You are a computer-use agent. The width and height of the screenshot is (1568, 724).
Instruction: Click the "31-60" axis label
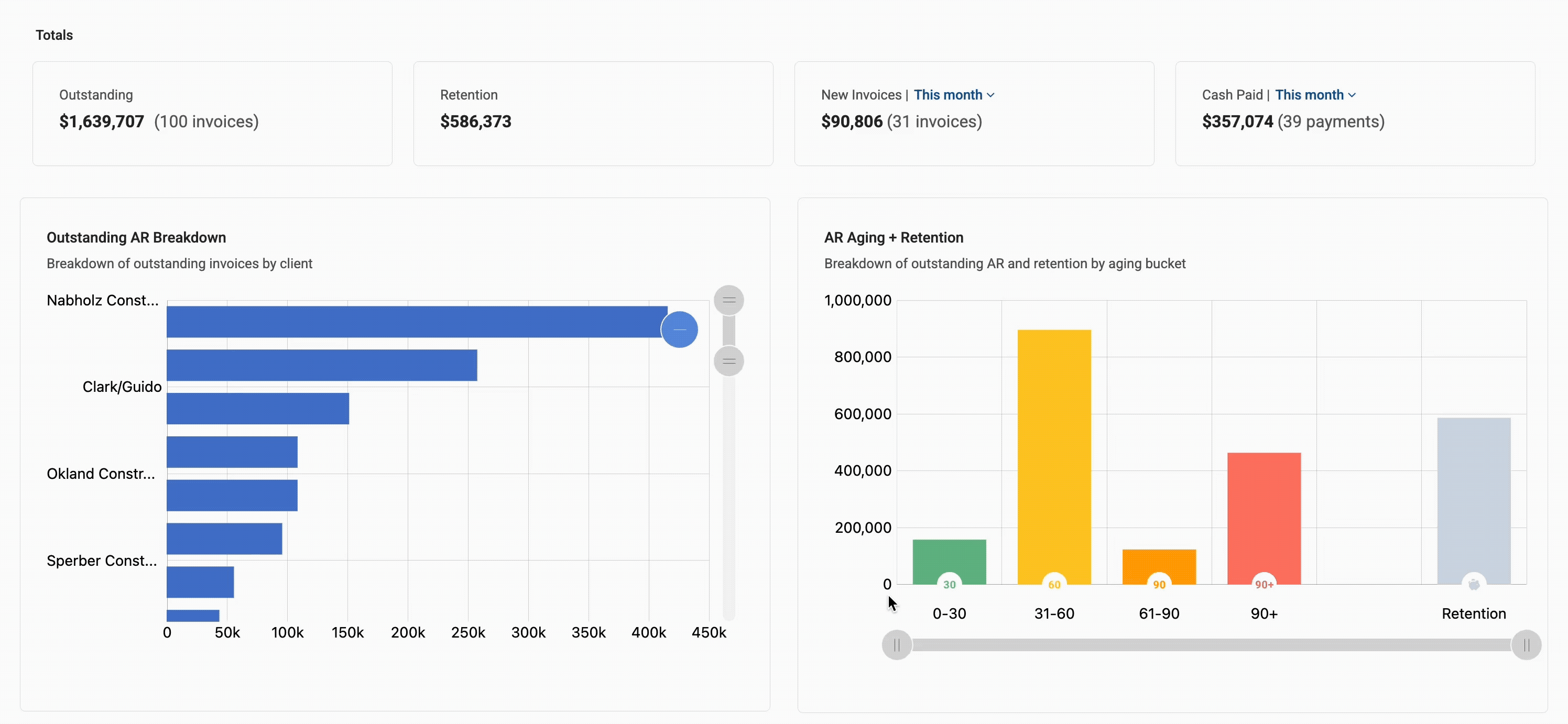[1054, 614]
